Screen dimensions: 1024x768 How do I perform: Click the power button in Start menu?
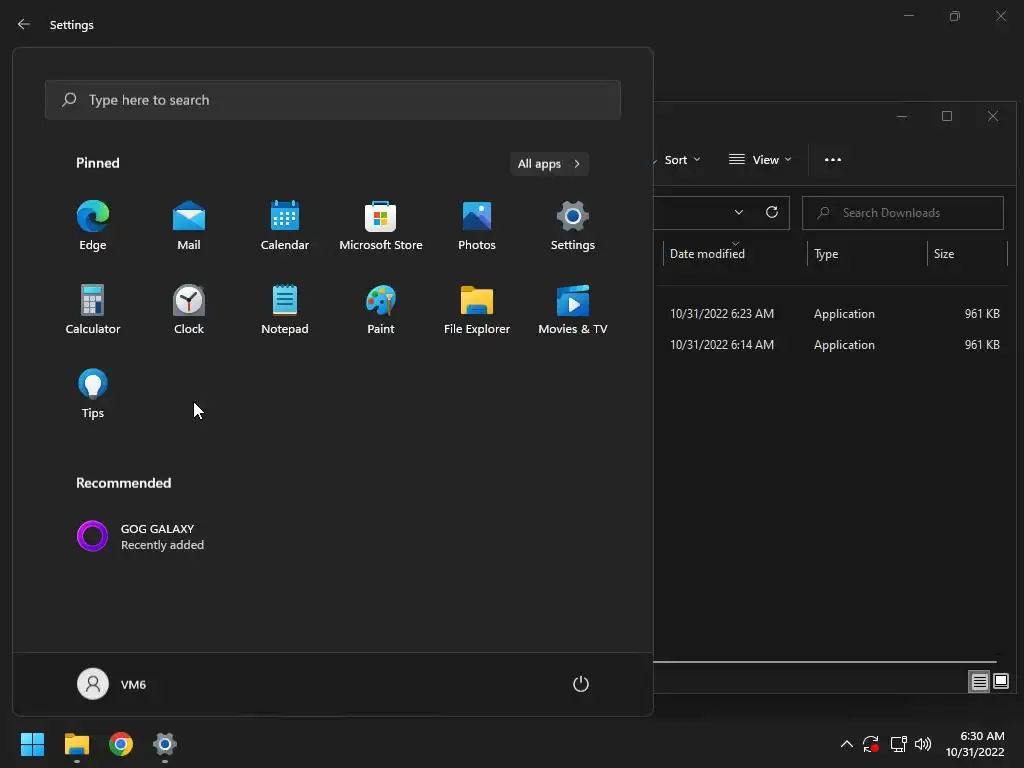[581, 684]
